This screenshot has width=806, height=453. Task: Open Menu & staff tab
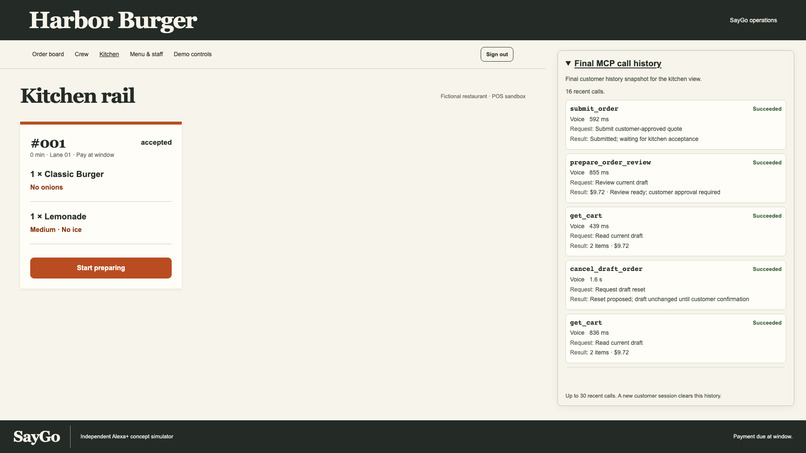pos(146,54)
